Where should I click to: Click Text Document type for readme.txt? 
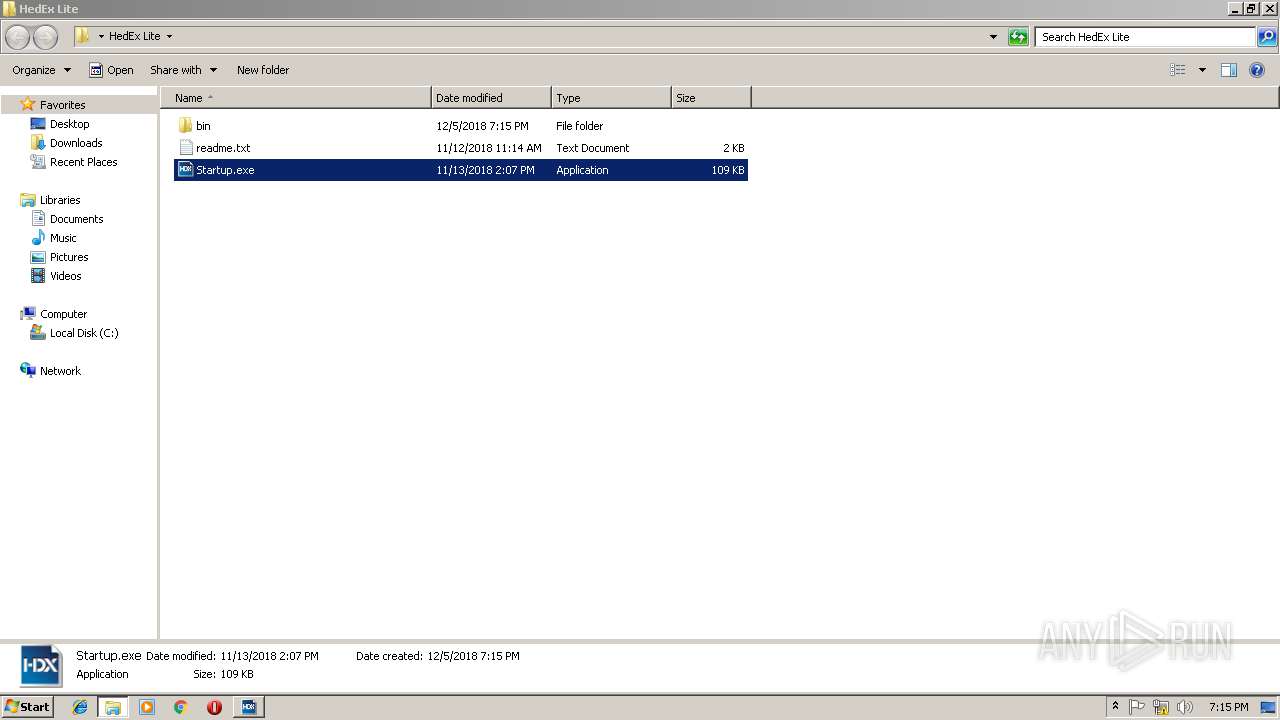pos(593,148)
